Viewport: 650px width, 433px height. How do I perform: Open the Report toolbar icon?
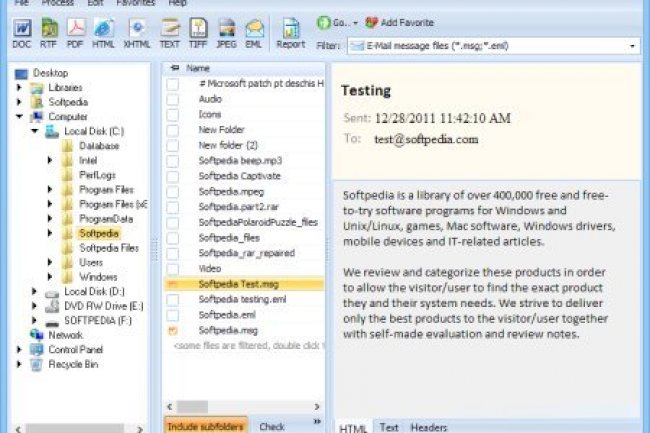pos(290,32)
